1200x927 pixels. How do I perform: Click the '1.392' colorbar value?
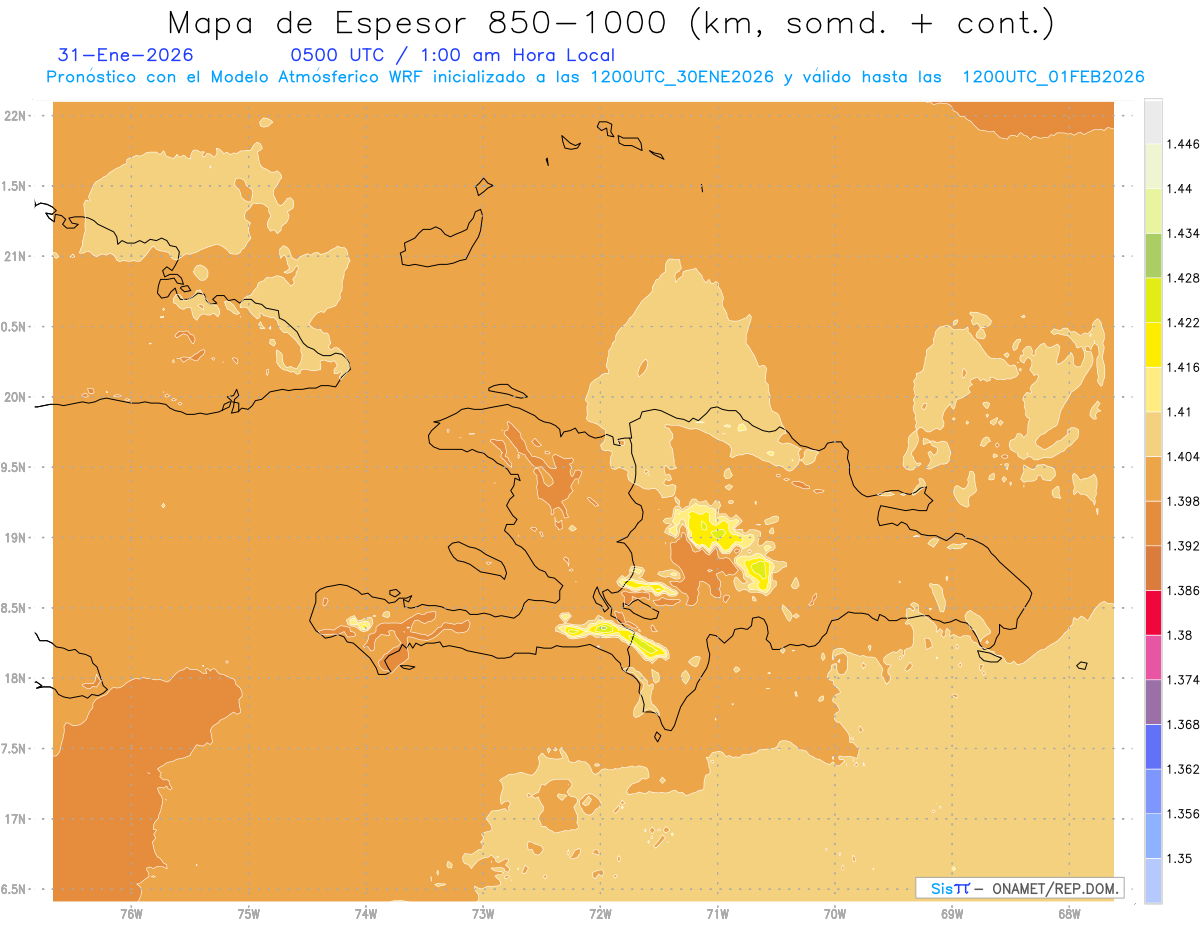(1185, 546)
